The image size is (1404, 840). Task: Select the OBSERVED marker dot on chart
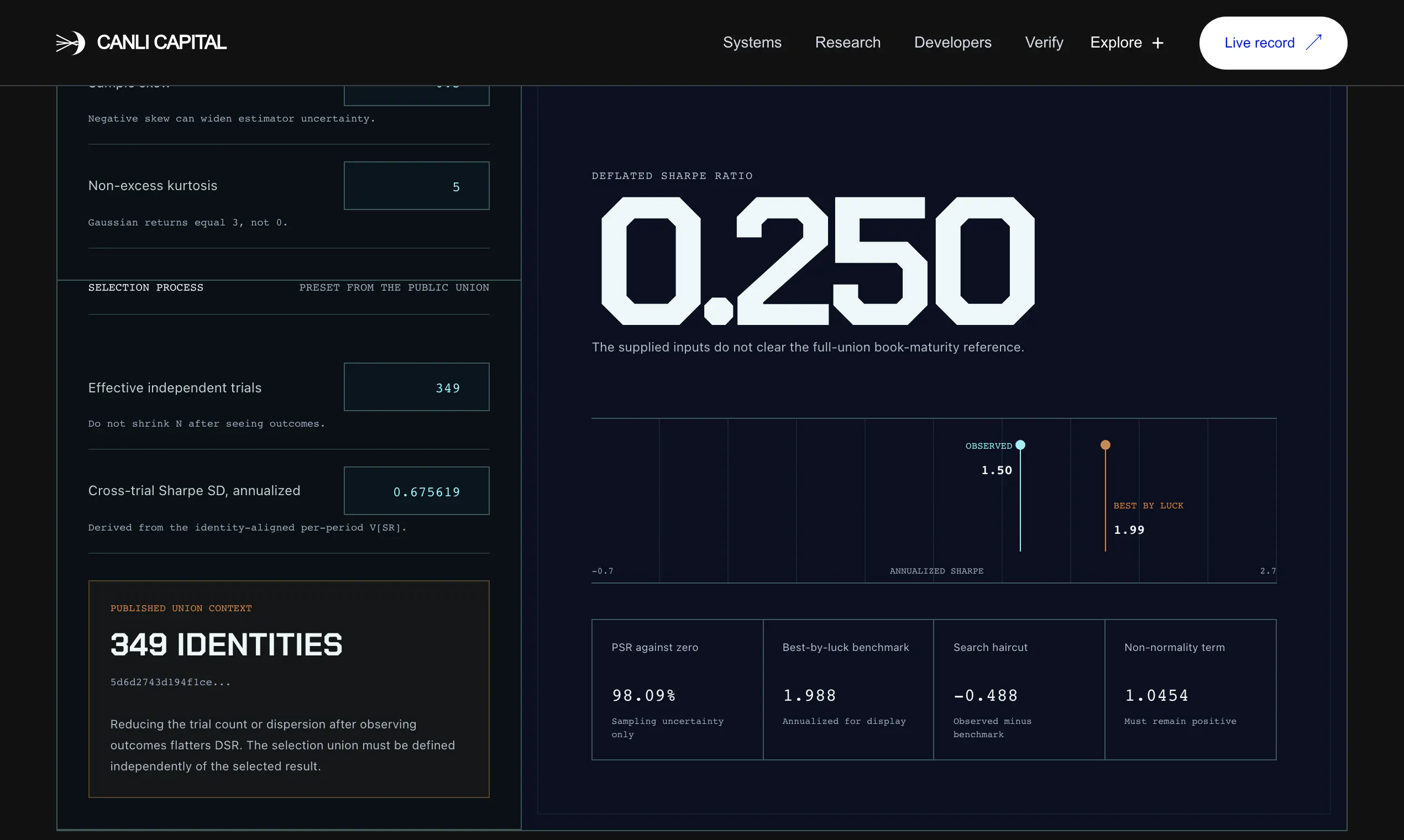1020,445
